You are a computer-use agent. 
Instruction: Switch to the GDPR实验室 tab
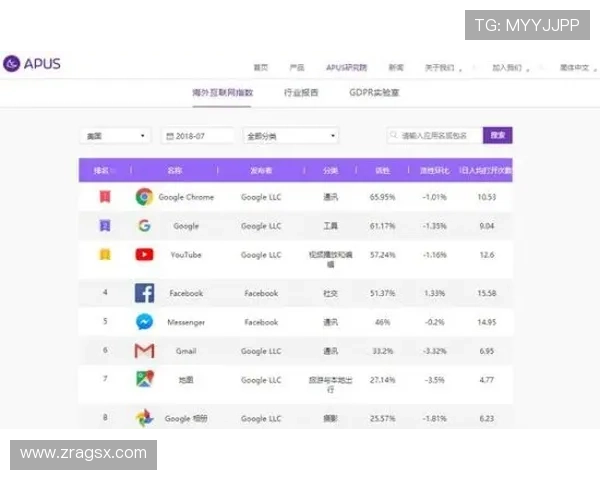[x=374, y=93]
